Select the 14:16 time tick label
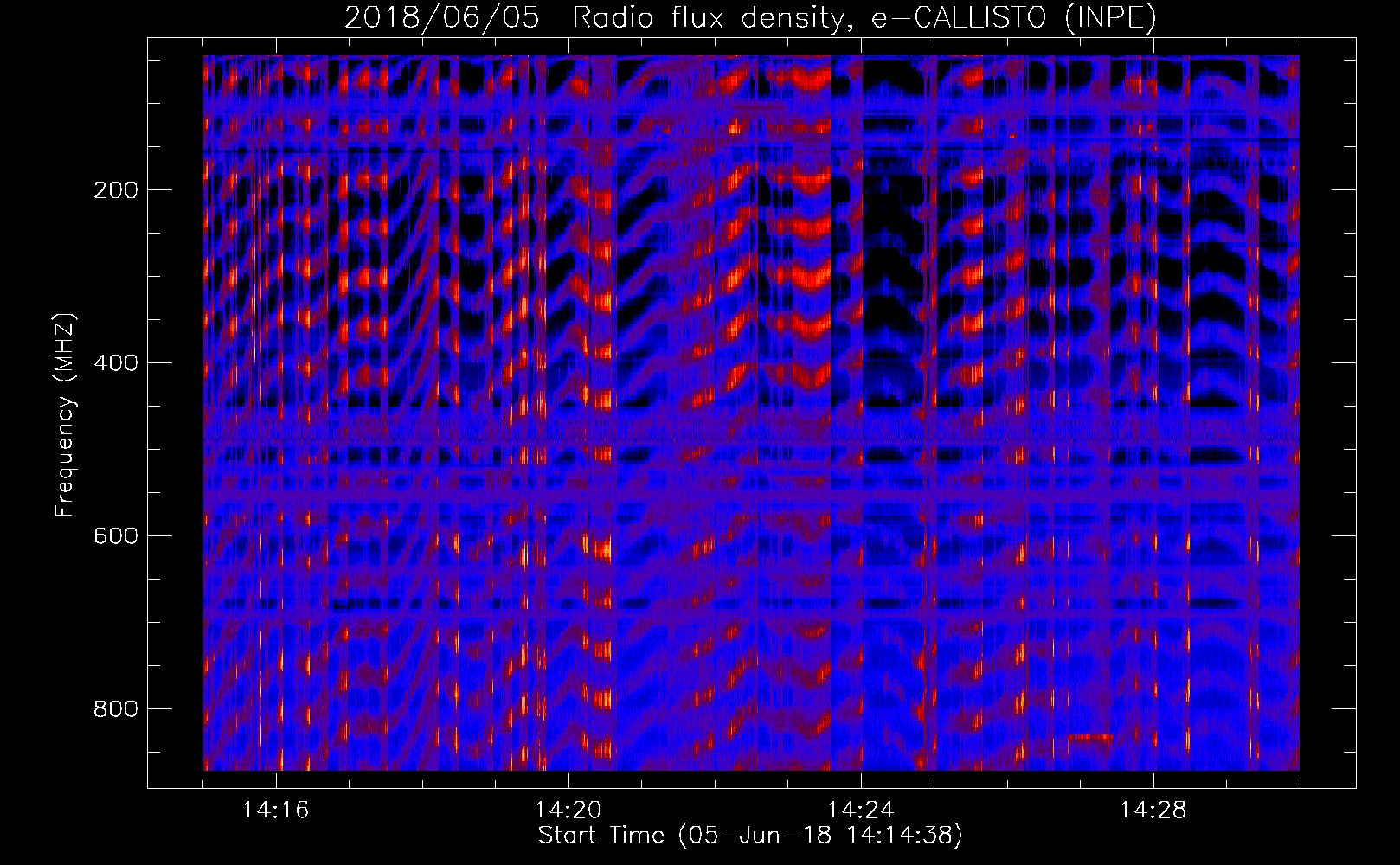1400x865 pixels. [276, 811]
